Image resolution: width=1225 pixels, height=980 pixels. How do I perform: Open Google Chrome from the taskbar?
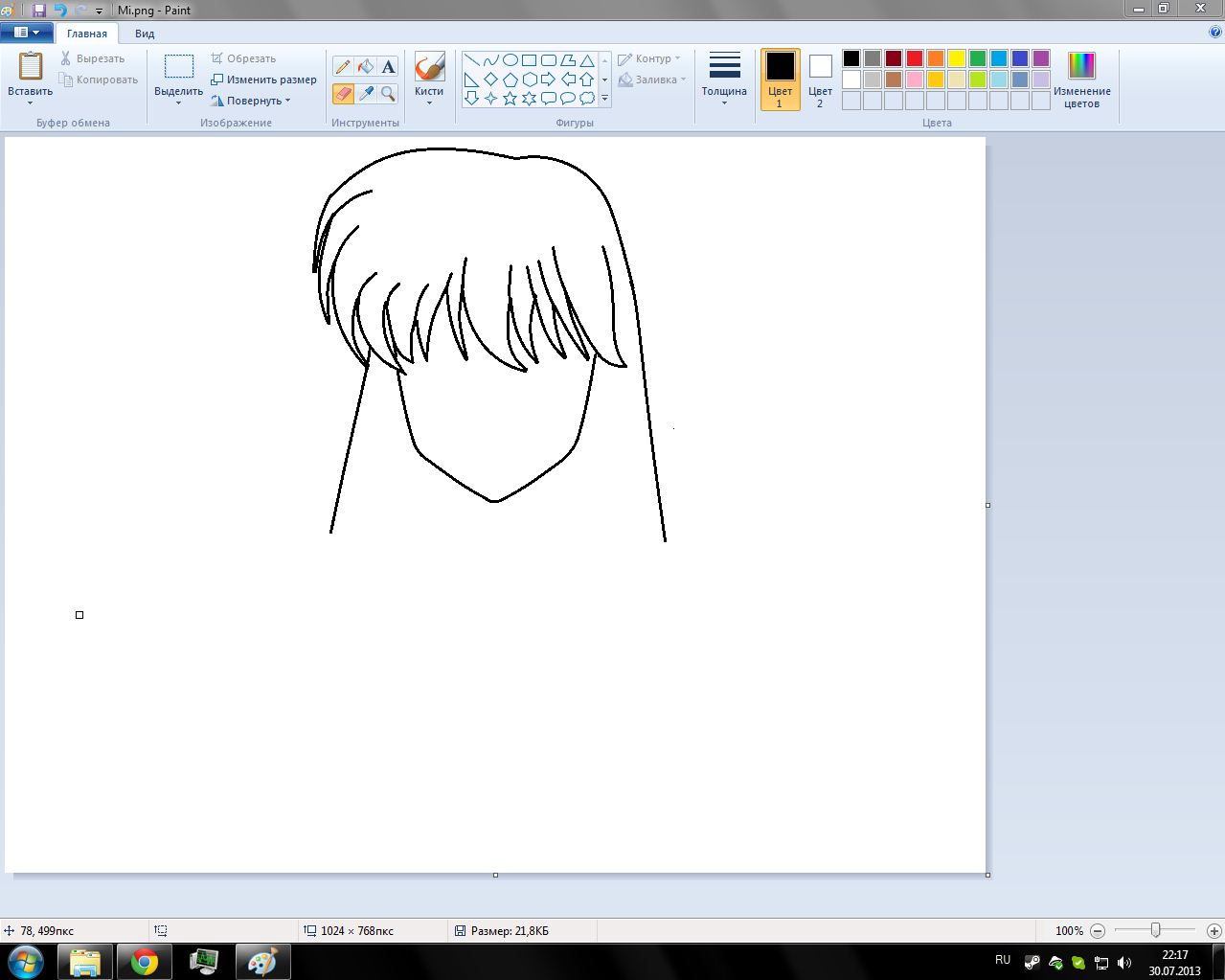click(145, 961)
